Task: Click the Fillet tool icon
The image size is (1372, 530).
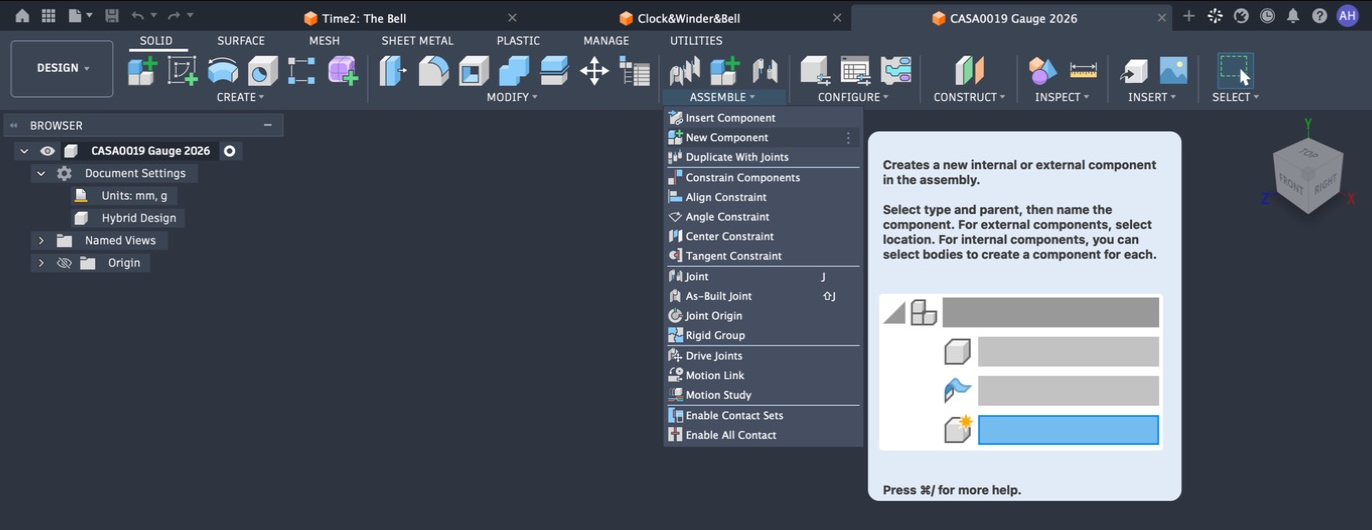Action: point(433,71)
